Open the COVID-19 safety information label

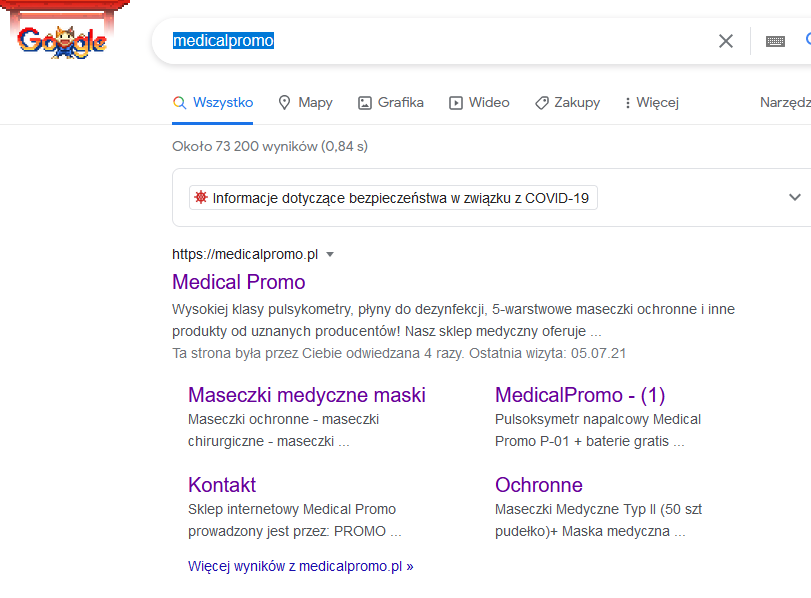tap(393, 198)
